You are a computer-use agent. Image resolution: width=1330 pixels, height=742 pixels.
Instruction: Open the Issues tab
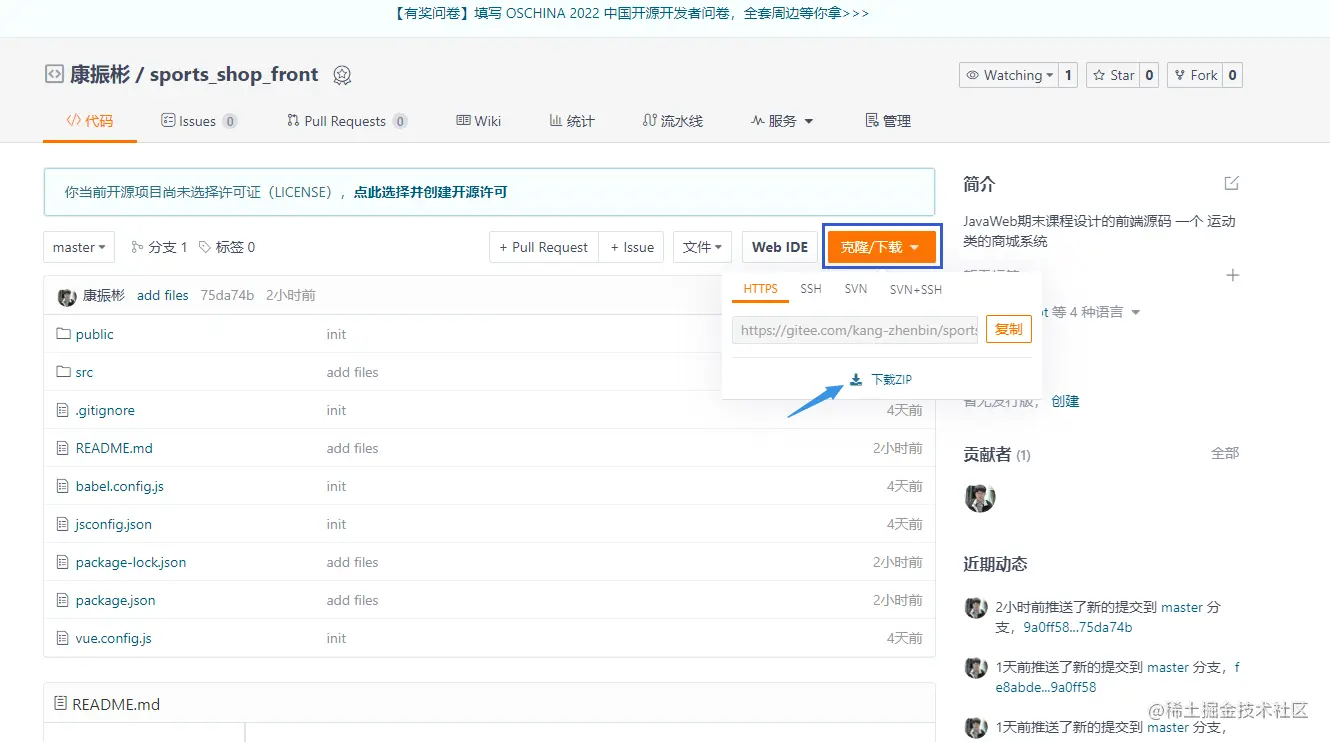point(199,121)
